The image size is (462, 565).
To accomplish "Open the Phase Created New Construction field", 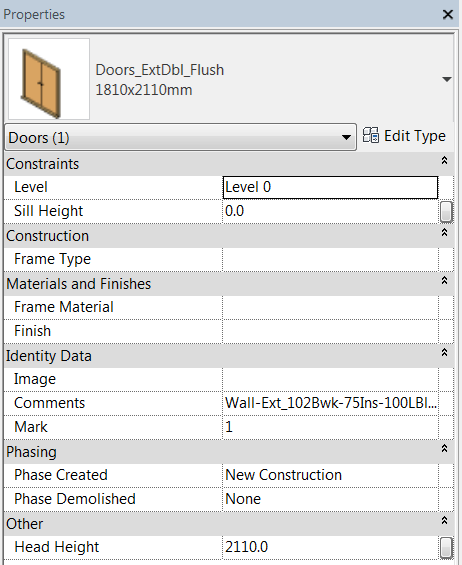I will point(330,475).
